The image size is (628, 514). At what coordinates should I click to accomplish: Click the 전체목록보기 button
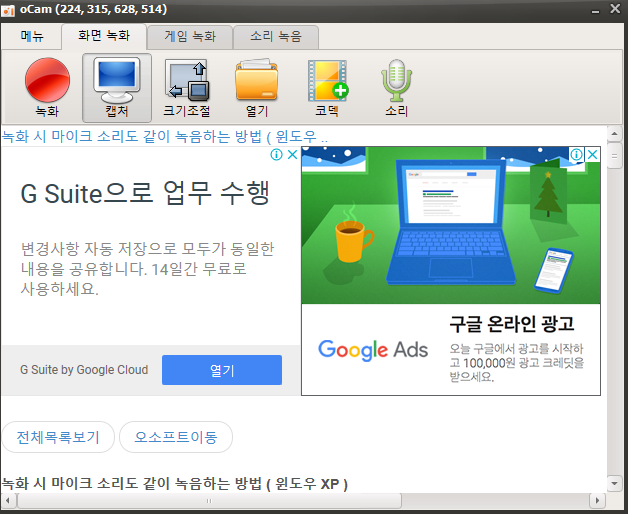click(58, 437)
